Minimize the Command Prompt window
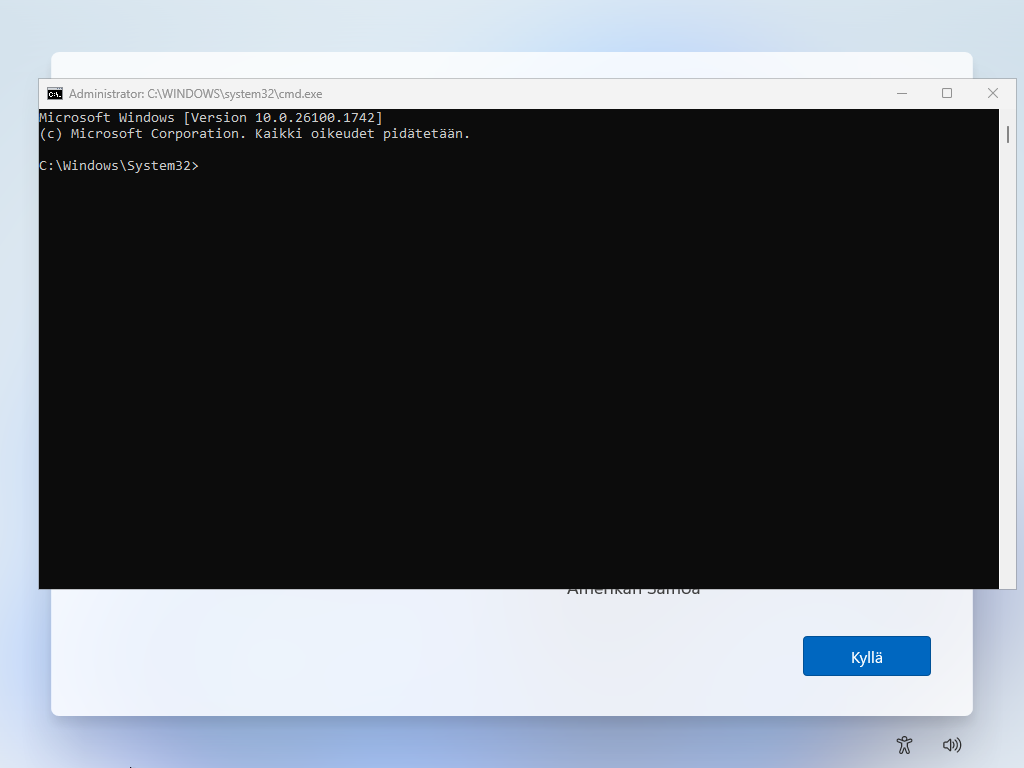 902,94
